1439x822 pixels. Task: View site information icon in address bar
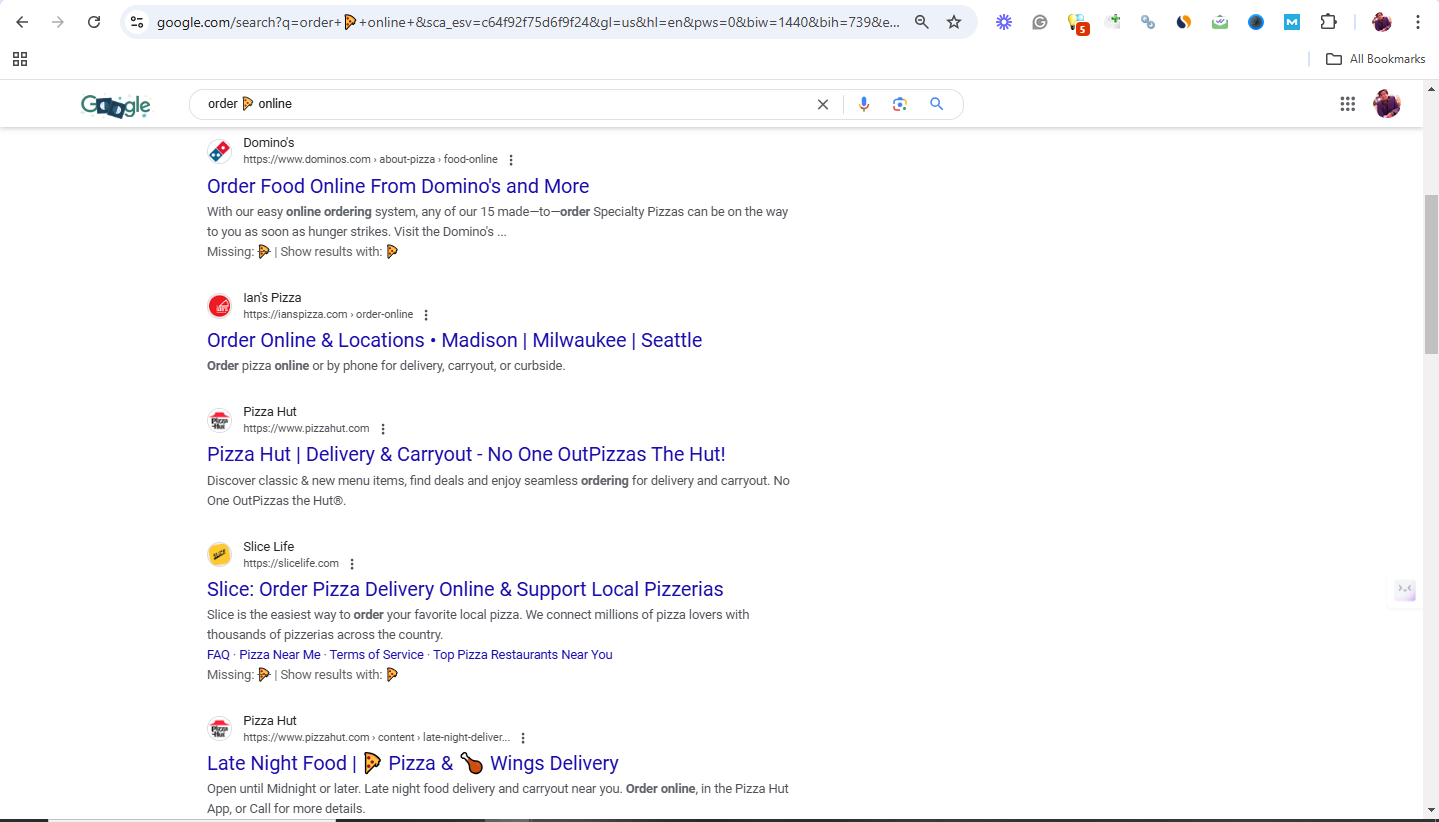[x=138, y=22]
